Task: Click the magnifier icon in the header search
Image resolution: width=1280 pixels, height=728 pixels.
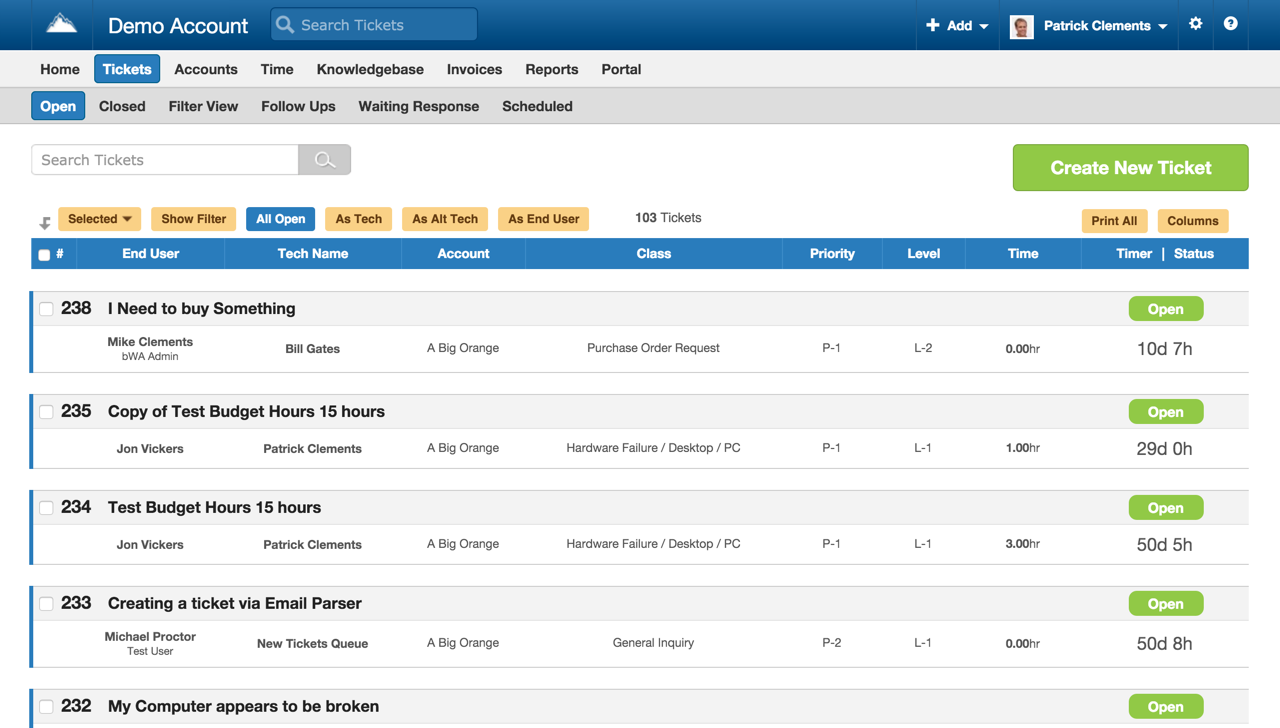Action: click(x=285, y=25)
